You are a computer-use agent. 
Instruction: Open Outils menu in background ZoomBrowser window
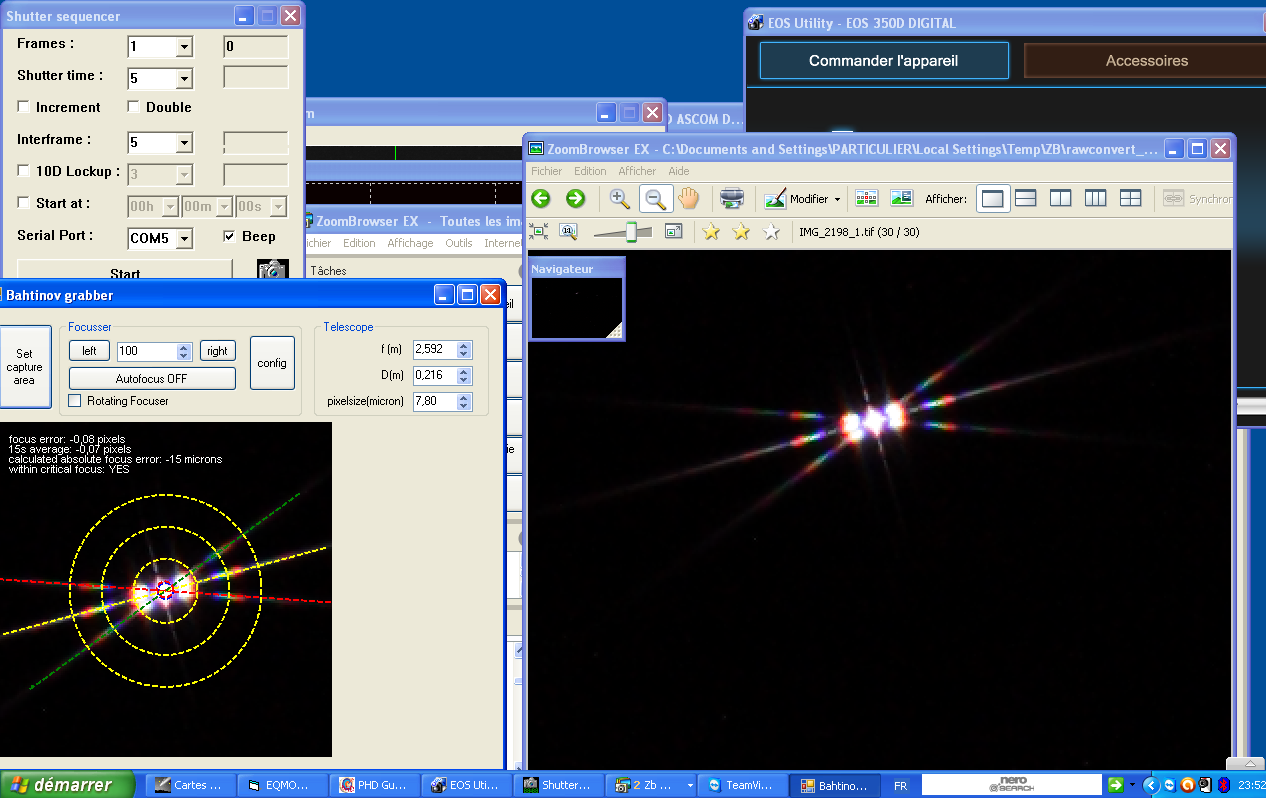tap(459, 243)
